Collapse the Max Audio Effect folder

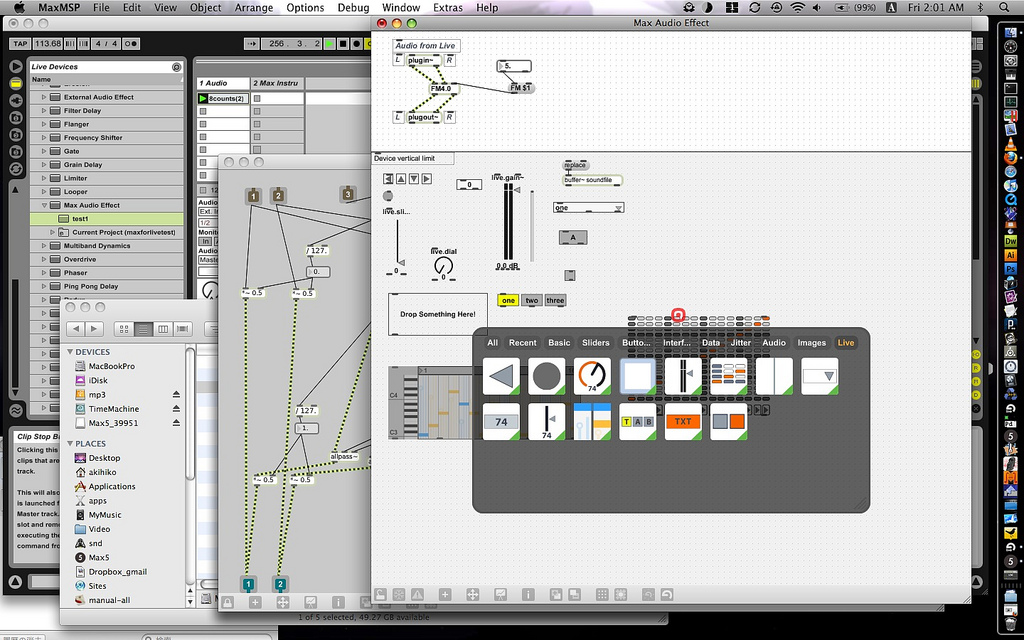pyautogui.click(x=45, y=205)
